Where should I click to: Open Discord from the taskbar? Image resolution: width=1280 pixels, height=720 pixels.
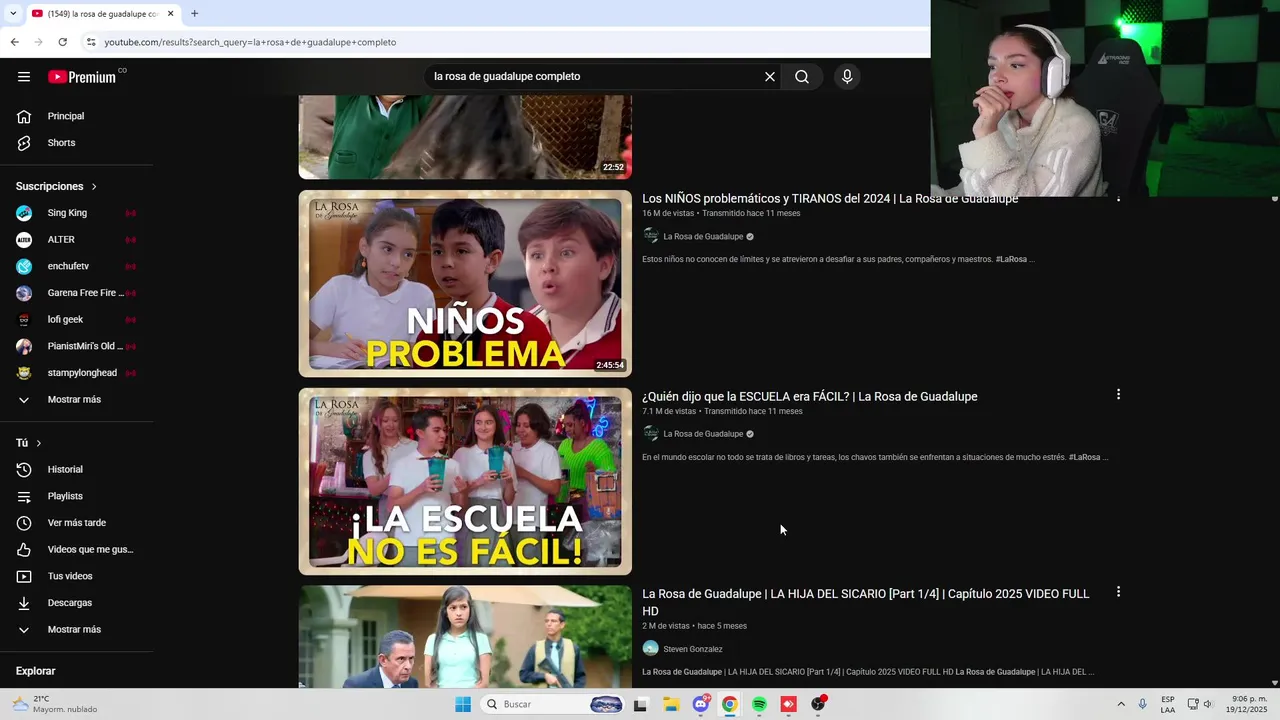pos(701,704)
